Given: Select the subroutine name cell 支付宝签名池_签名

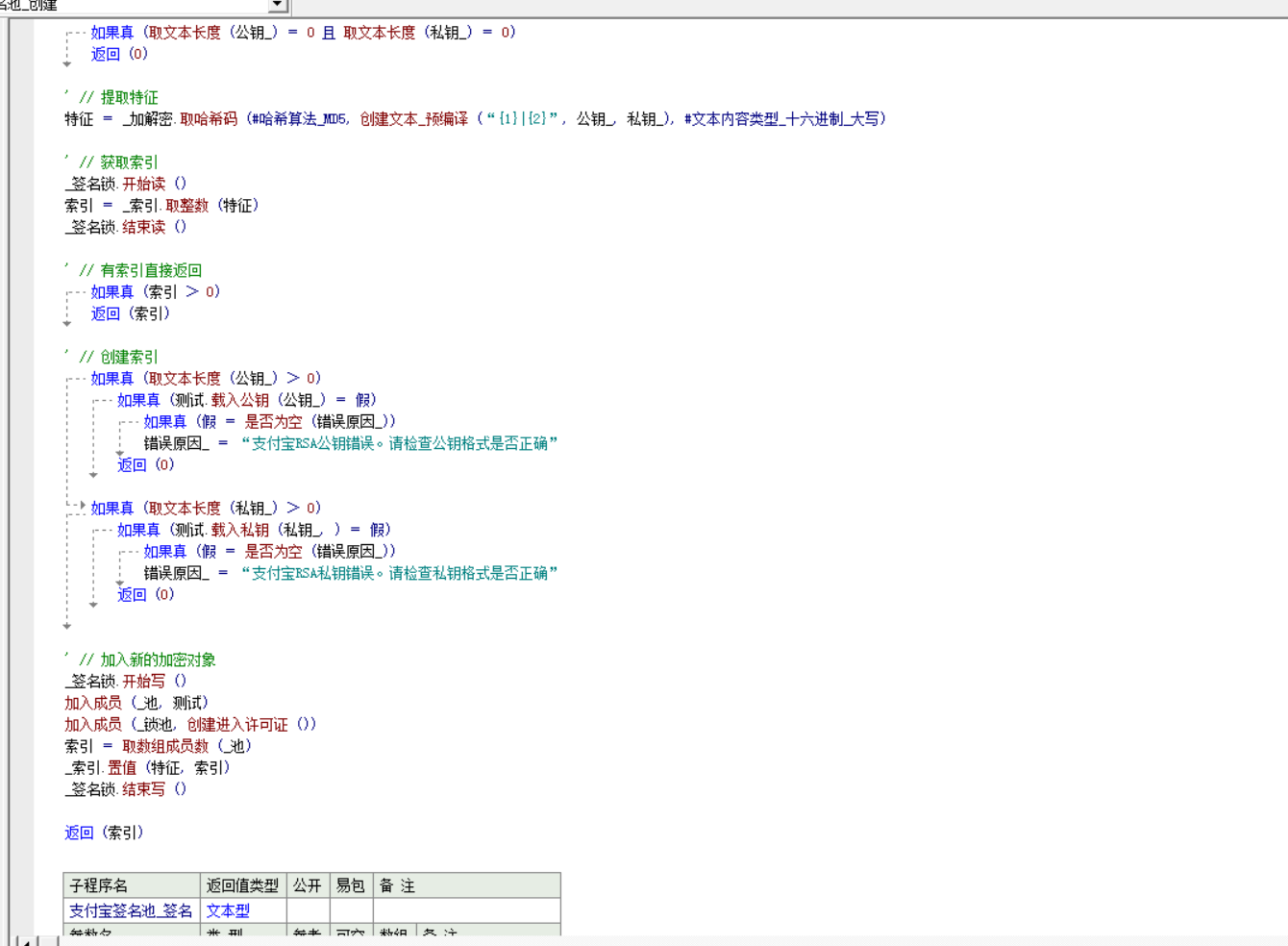Looking at the screenshot, I should point(132,910).
